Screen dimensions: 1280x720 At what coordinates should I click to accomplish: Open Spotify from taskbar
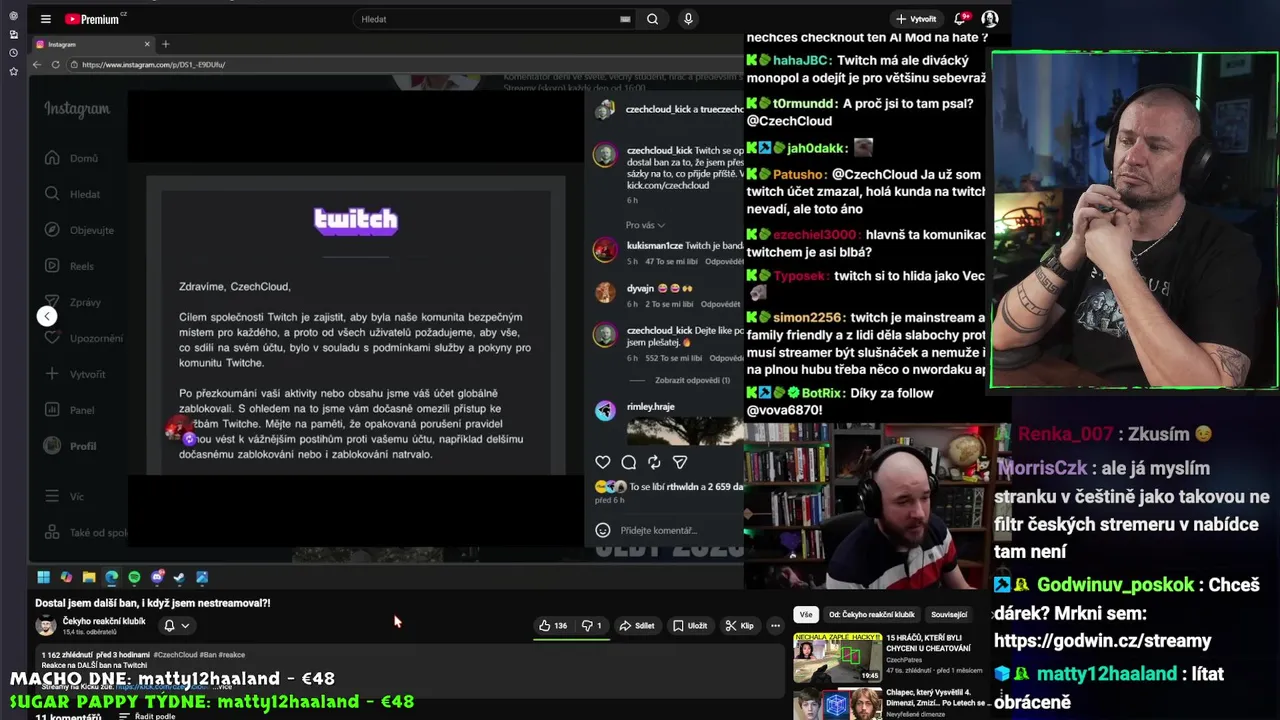pos(134,577)
